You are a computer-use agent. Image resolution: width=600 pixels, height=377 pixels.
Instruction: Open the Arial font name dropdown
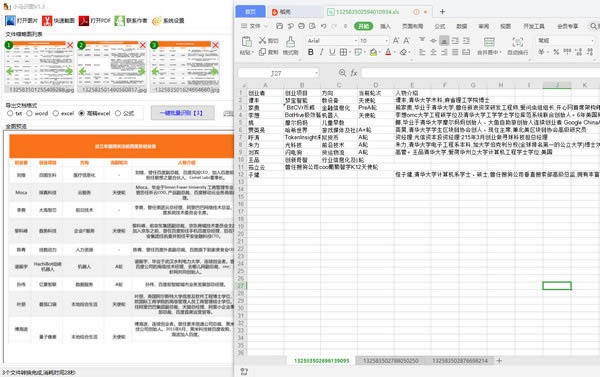pyautogui.click(x=355, y=41)
